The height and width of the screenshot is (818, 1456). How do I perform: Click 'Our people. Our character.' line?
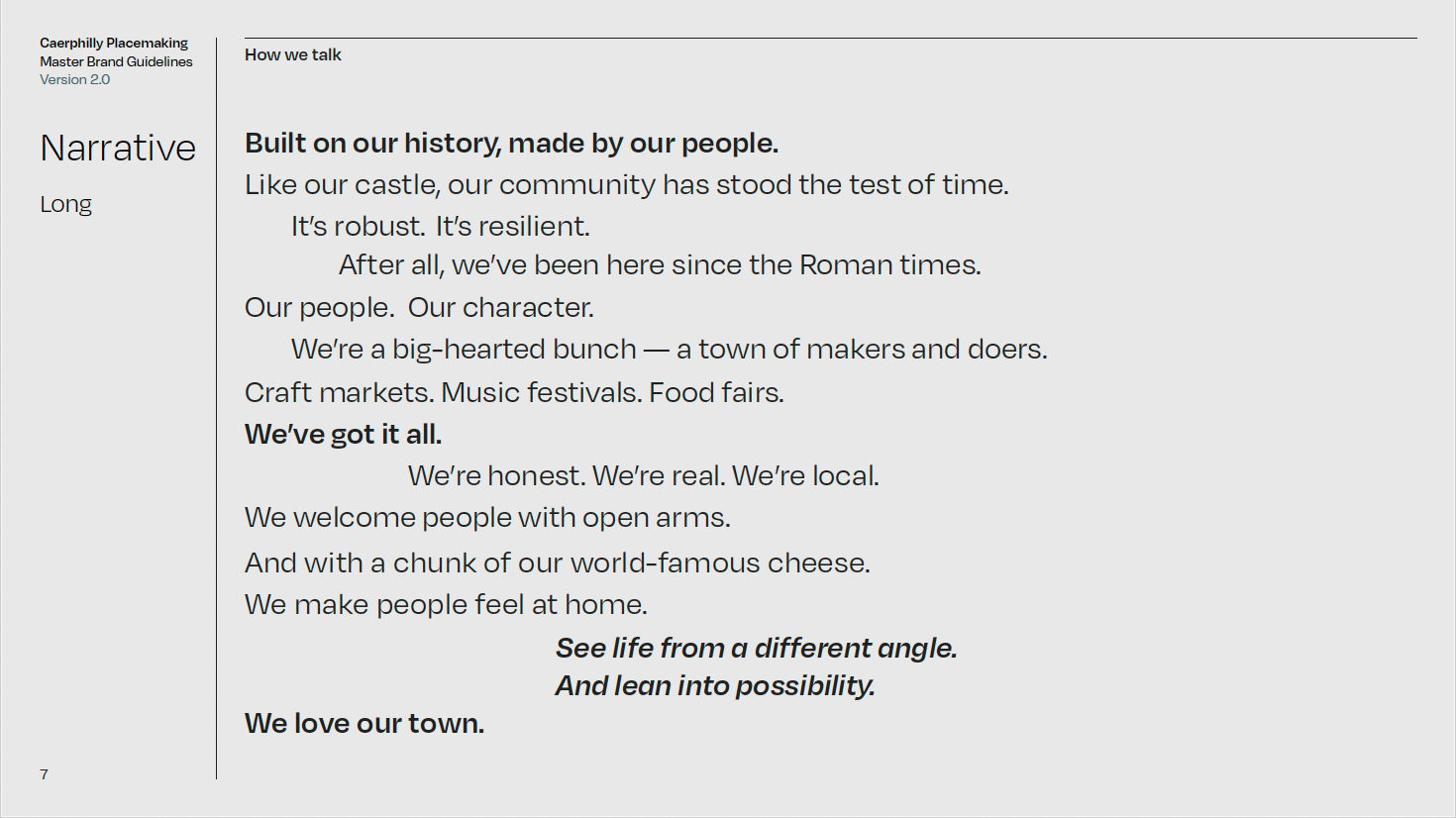pos(420,308)
